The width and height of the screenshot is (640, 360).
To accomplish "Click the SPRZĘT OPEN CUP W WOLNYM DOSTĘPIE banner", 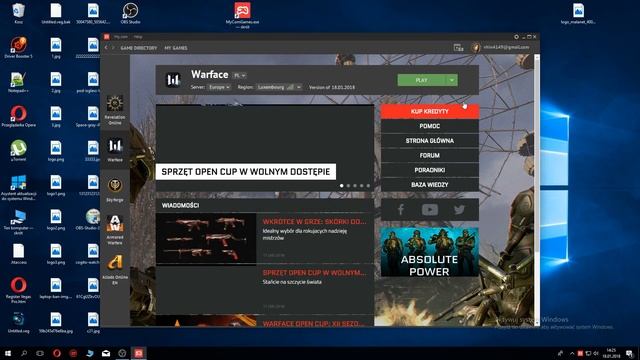I will [246, 172].
